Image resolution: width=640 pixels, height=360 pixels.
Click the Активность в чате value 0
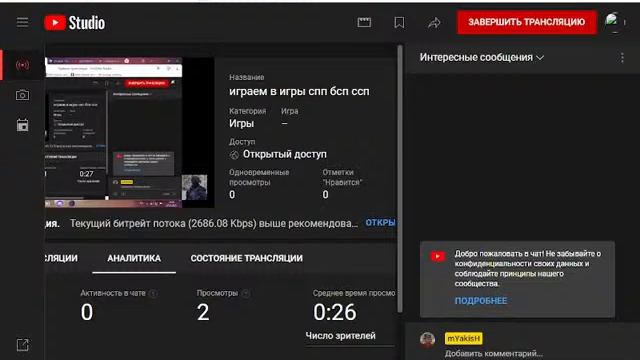(87, 312)
